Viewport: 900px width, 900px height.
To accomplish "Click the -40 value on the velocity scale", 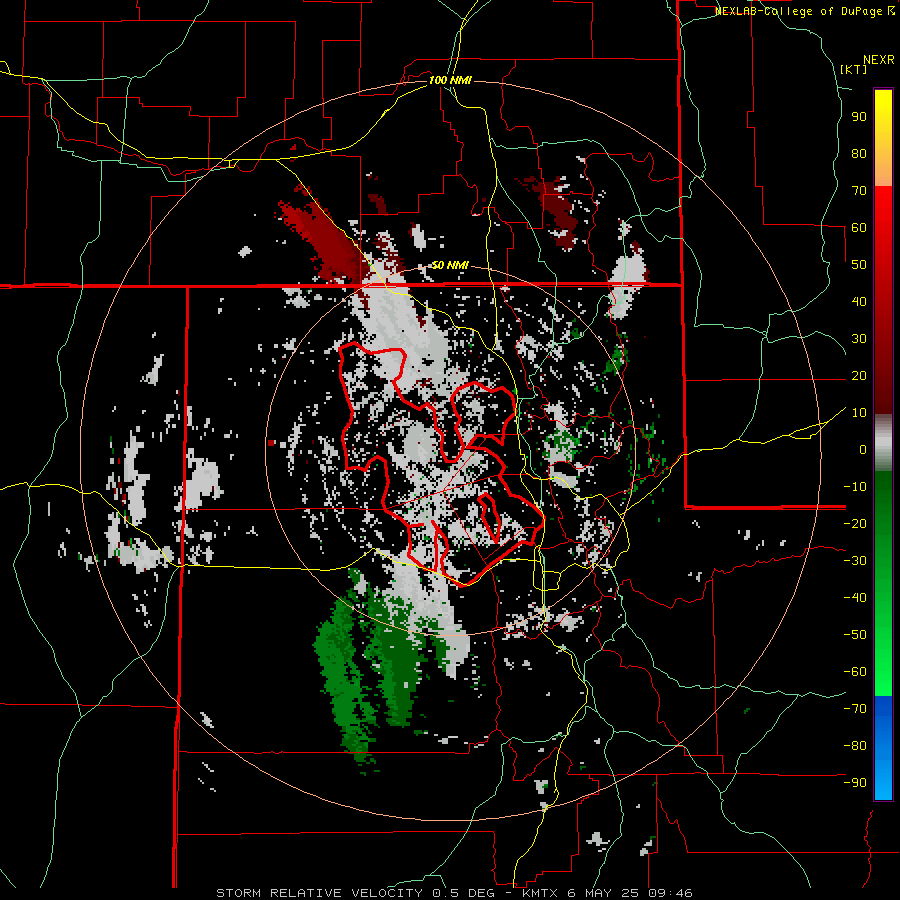I will (855, 598).
